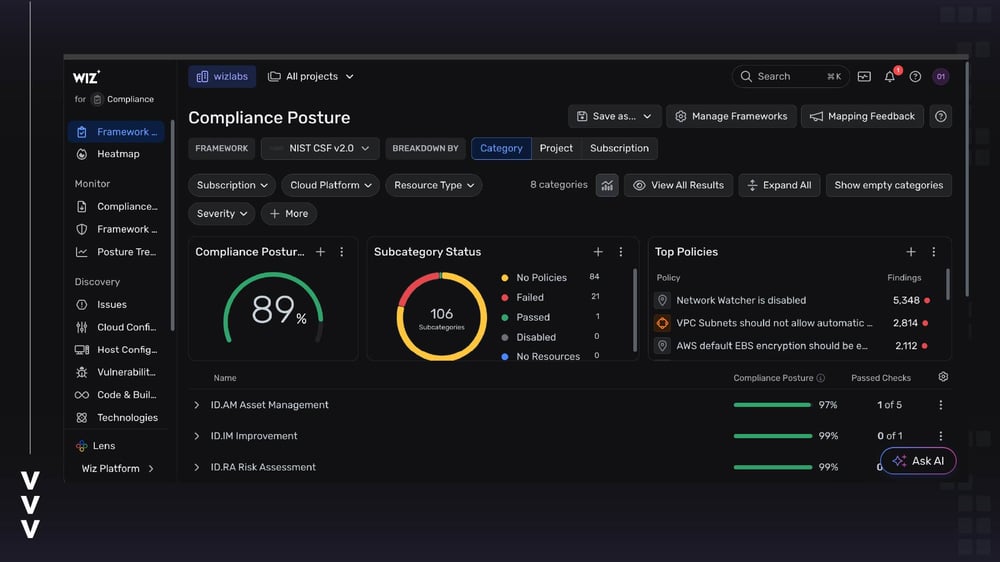Open the Save as dropdown
The image size is (1000, 562).
(x=615, y=116)
